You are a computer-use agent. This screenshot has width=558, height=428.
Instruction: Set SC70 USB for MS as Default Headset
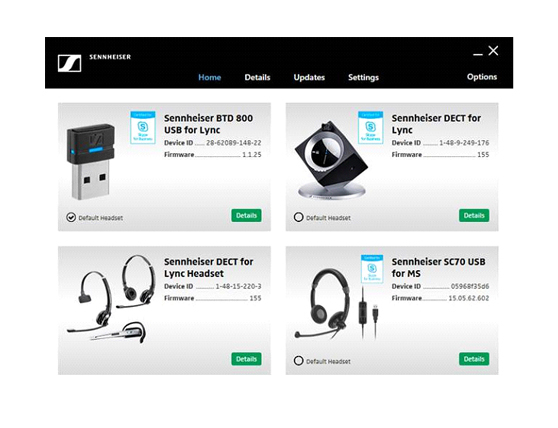click(299, 361)
